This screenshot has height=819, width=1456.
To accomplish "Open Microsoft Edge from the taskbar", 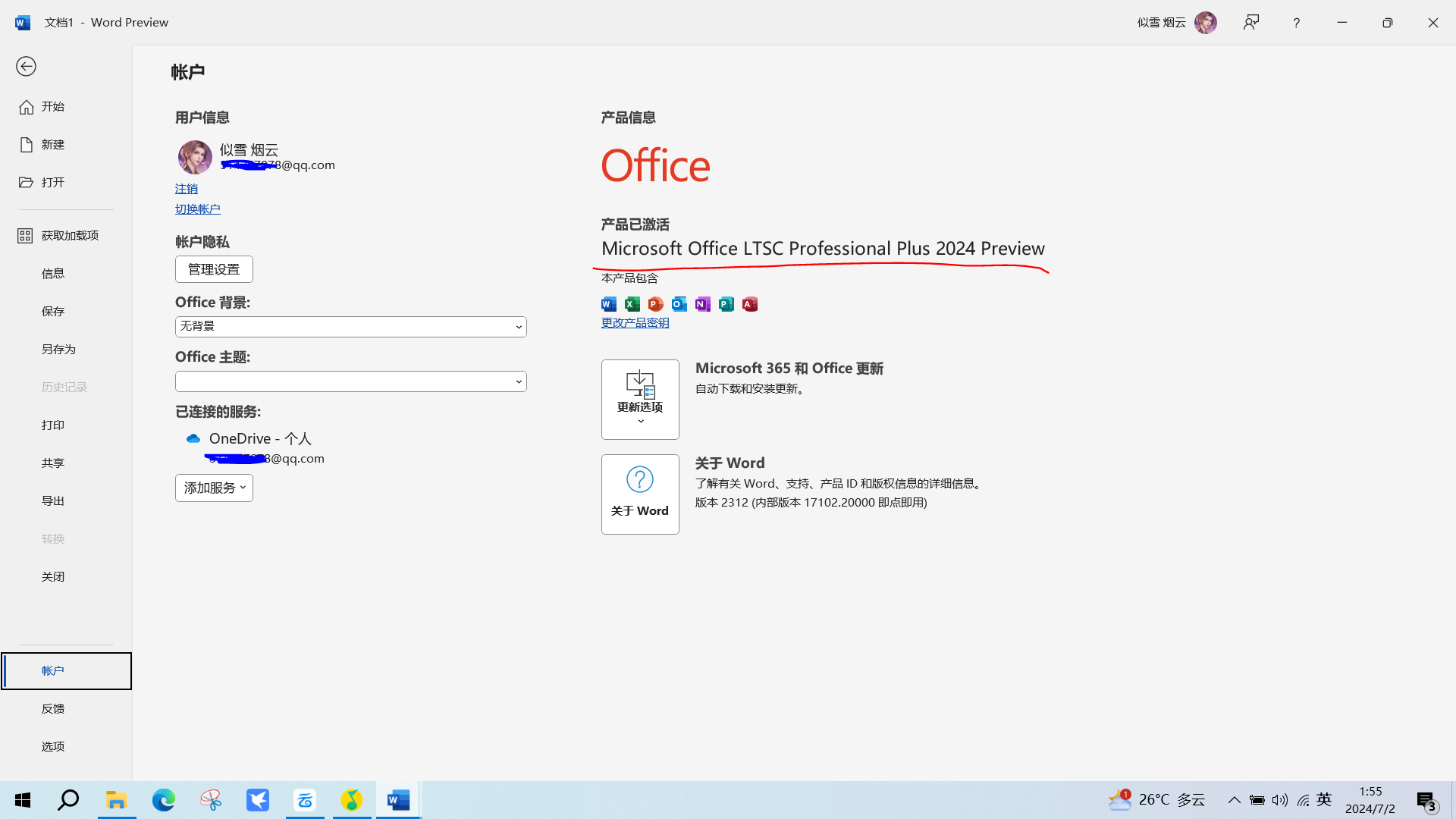I will (x=164, y=800).
